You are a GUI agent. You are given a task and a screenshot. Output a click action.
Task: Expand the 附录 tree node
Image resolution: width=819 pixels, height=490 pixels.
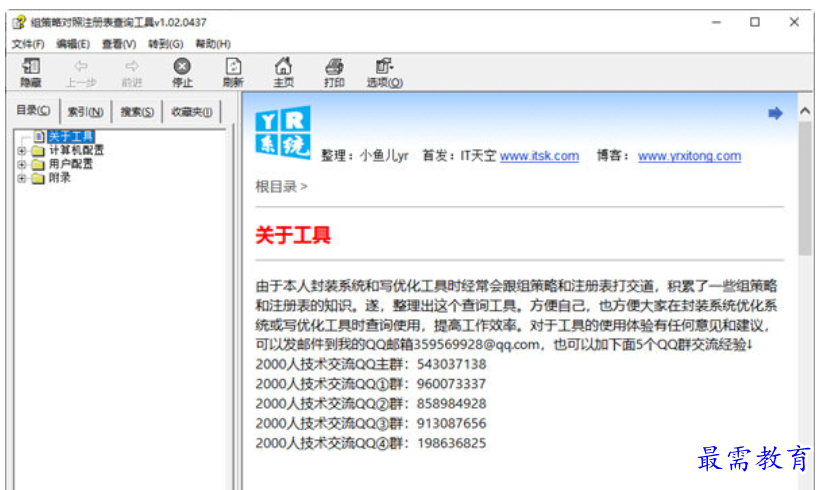tap(21, 179)
